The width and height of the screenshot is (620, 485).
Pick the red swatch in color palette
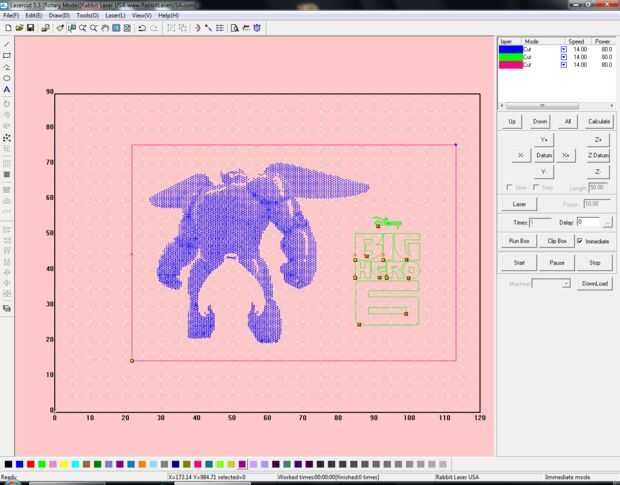pos(30,464)
